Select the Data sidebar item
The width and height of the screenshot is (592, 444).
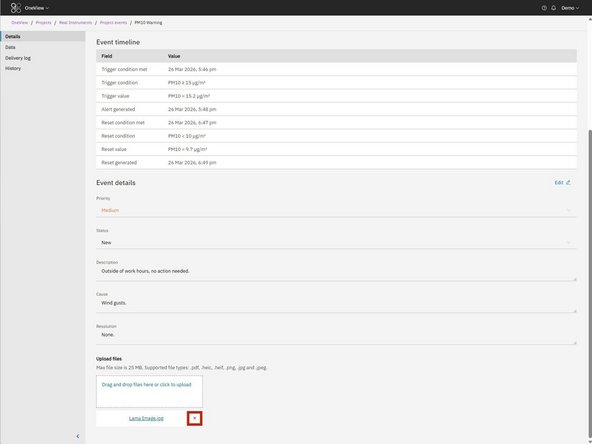(x=43, y=47)
